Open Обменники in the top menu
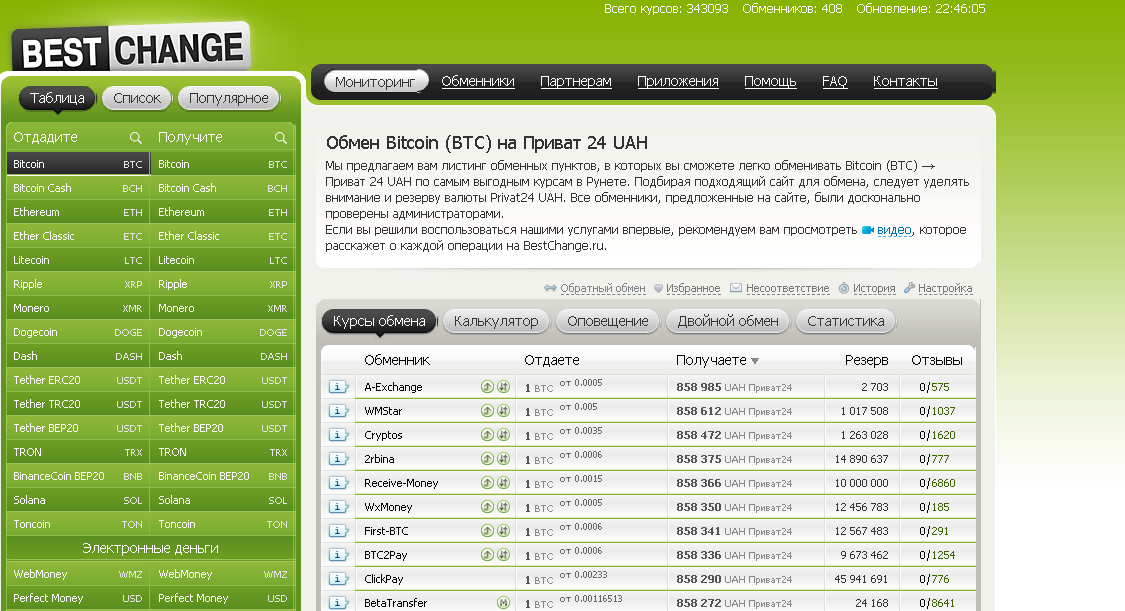The width and height of the screenshot is (1125, 611). click(478, 82)
